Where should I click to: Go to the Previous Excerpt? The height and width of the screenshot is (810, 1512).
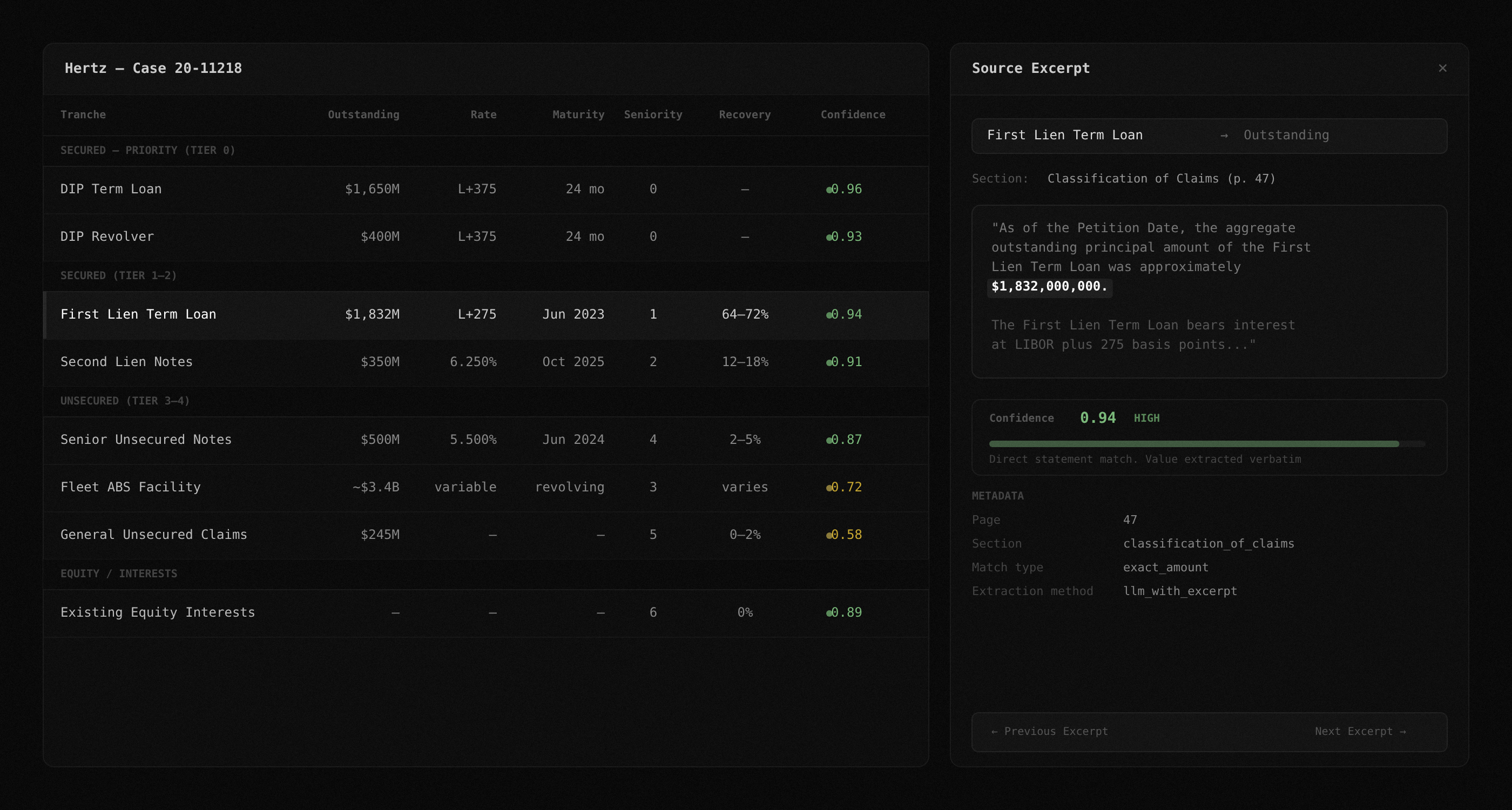(x=1049, y=731)
